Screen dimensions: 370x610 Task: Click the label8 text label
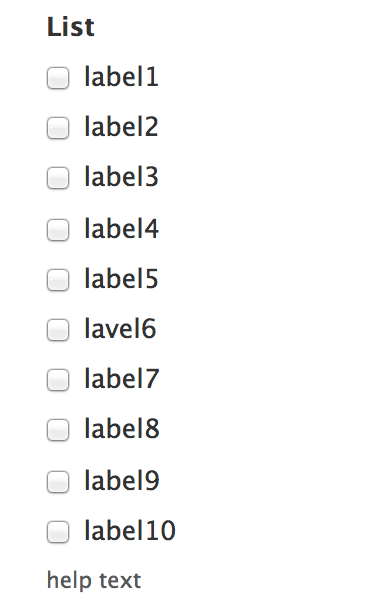pyautogui.click(x=122, y=428)
